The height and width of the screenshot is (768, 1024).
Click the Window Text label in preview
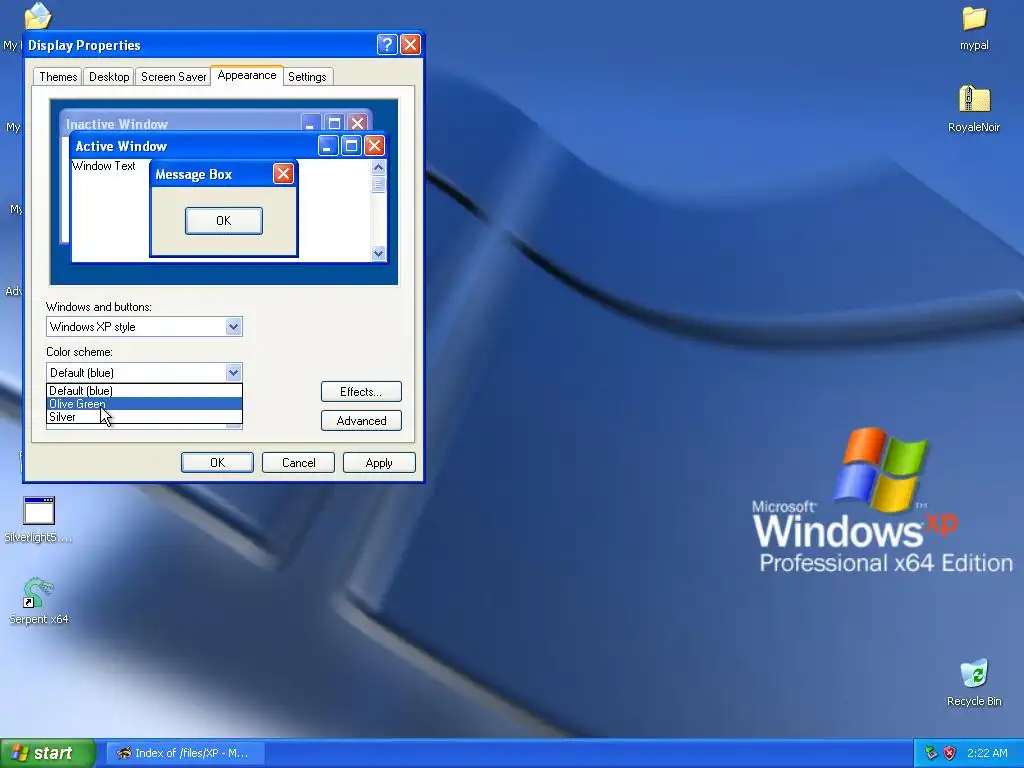(x=103, y=166)
